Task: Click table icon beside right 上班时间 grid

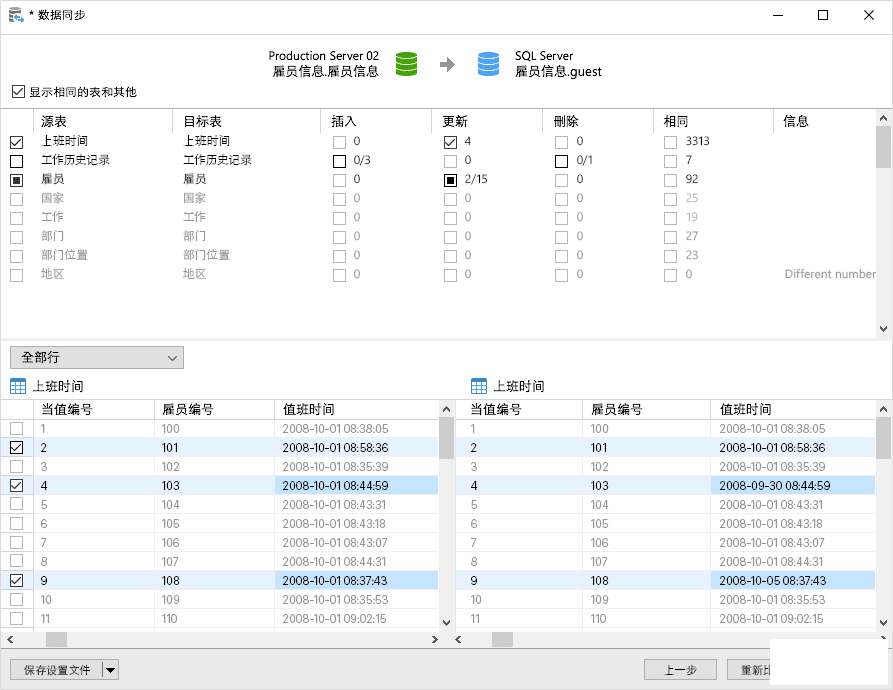Action: click(479, 386)
